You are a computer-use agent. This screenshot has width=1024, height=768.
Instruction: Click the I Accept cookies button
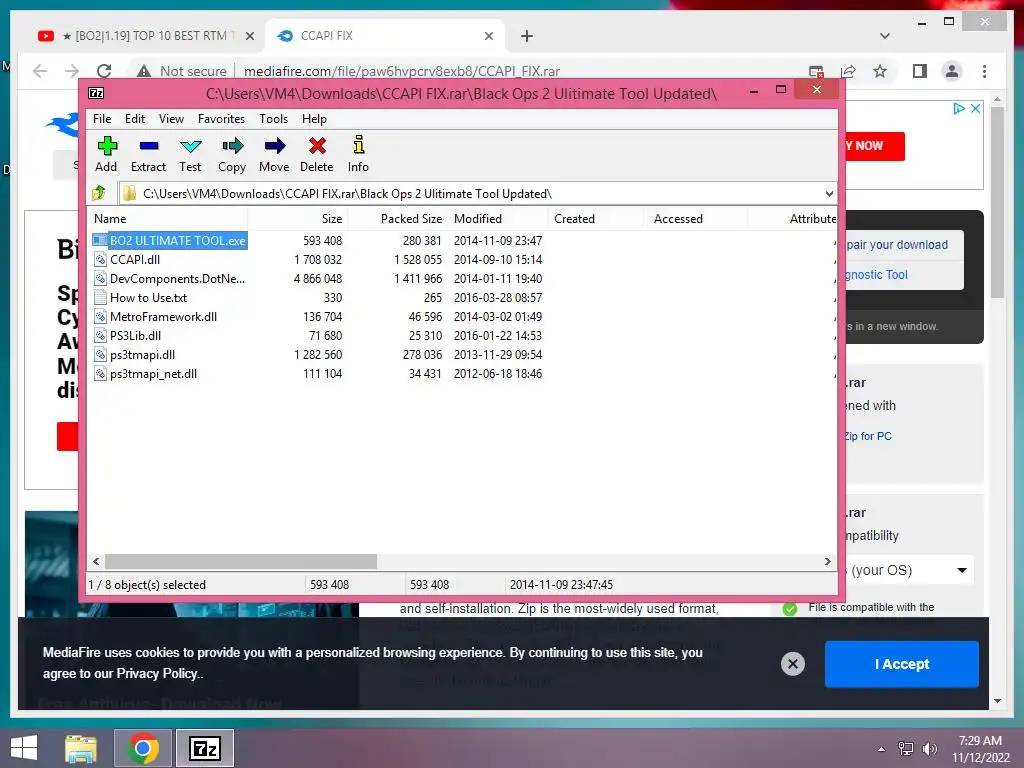pos(901,664)
